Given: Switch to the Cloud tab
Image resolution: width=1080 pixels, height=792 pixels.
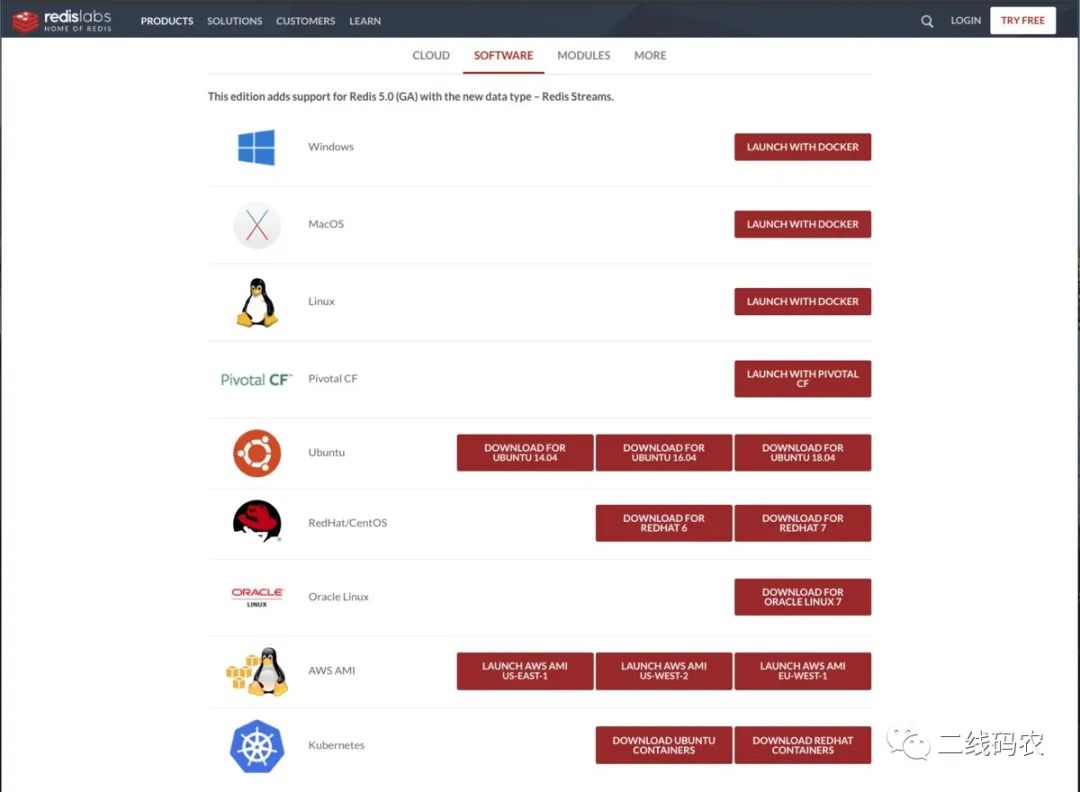Looking at the screenshot, I should click(430, 55).
